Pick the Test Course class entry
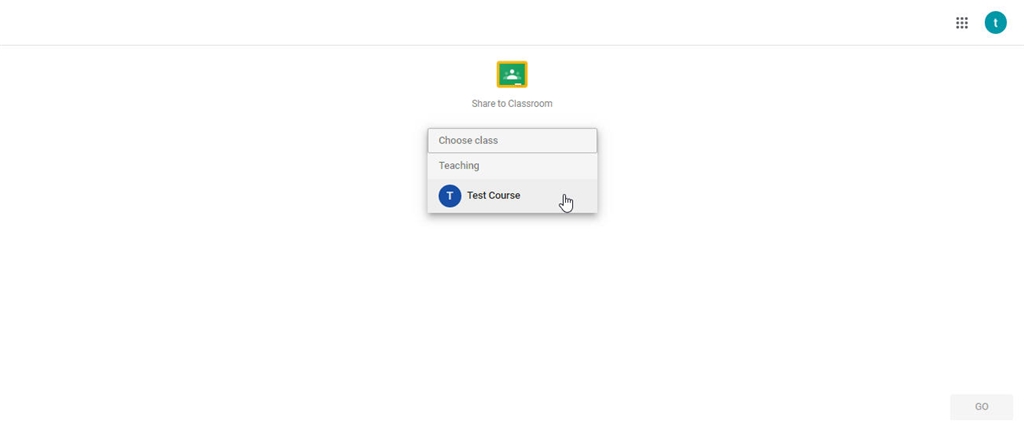Viewport: 1024px width, 435px height. click(512, 196)
